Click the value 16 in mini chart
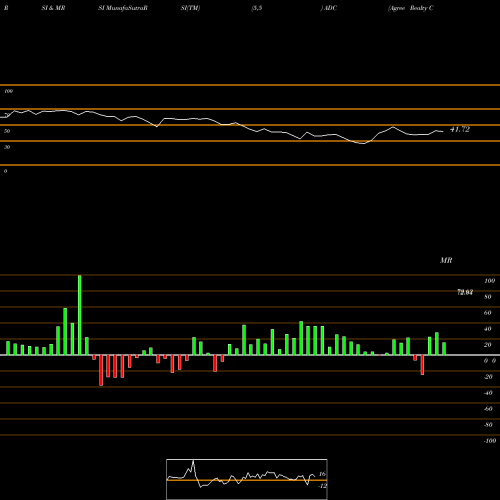 point(322,474)
